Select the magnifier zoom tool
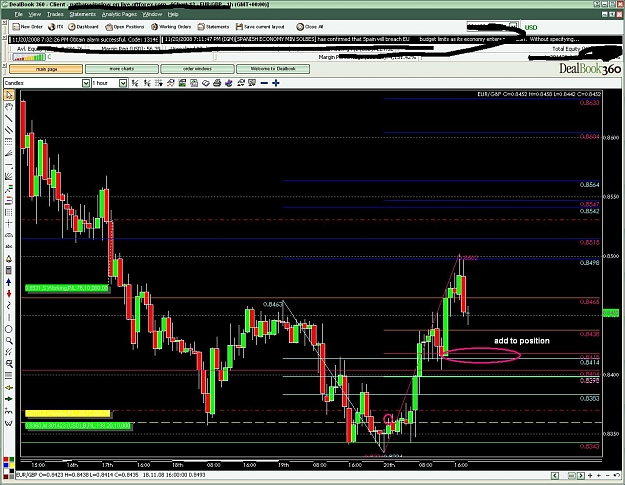The width and height of the screenshot is (625, 485). 9,341
